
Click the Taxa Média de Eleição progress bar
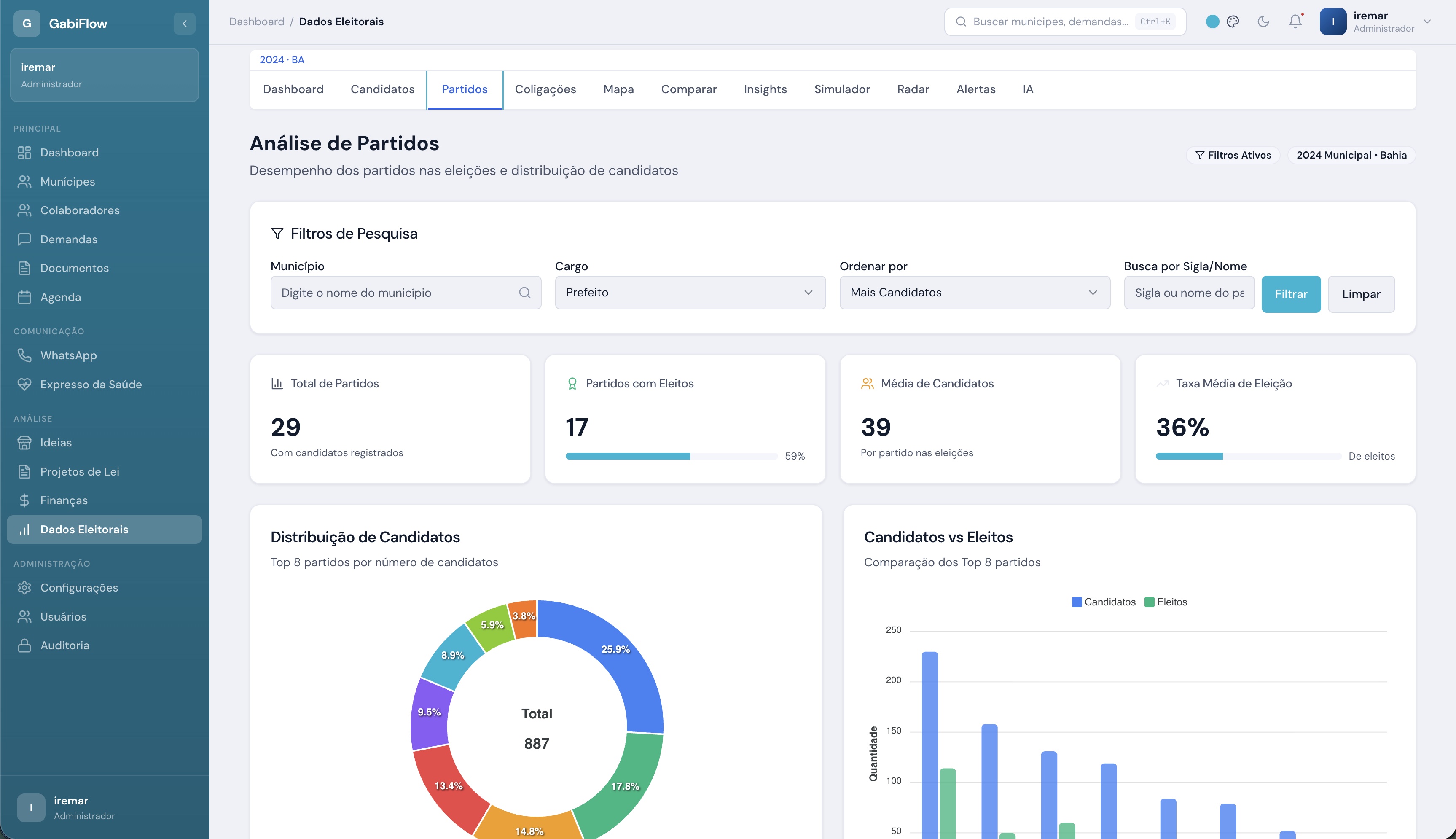point(1248,456)
